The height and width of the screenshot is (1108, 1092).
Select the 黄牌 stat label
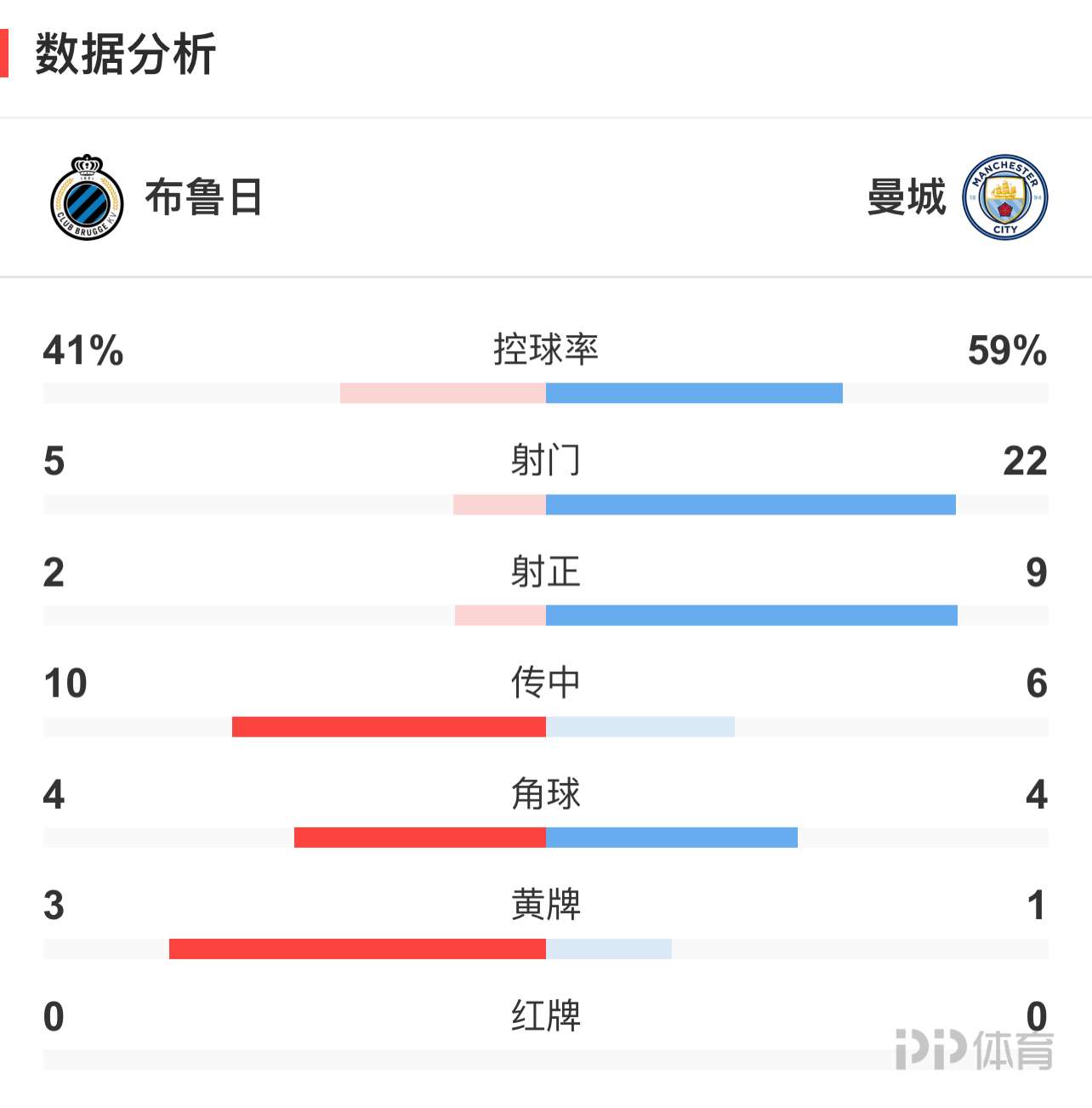point(546,905)
